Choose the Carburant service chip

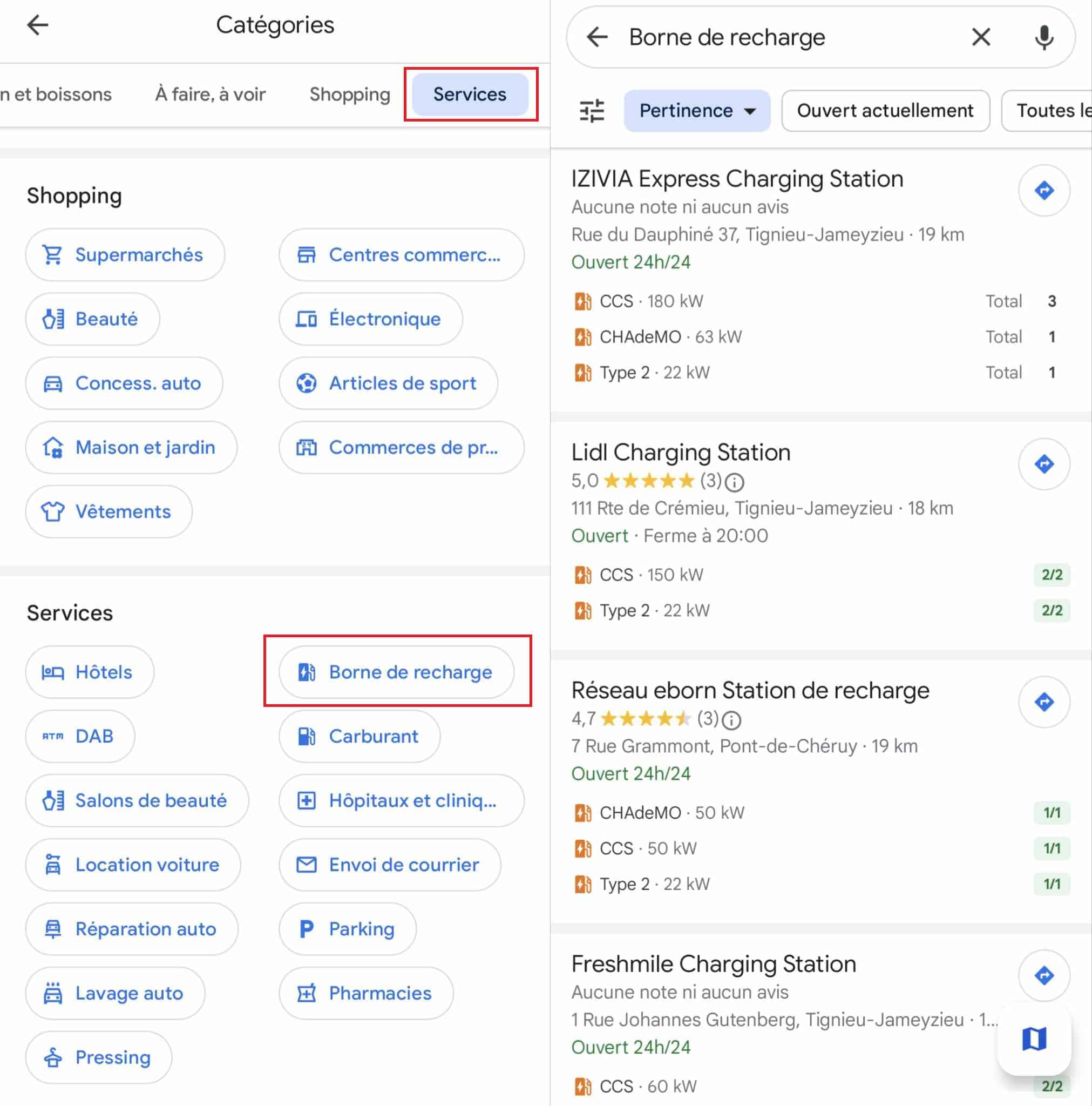coord(360,736)
